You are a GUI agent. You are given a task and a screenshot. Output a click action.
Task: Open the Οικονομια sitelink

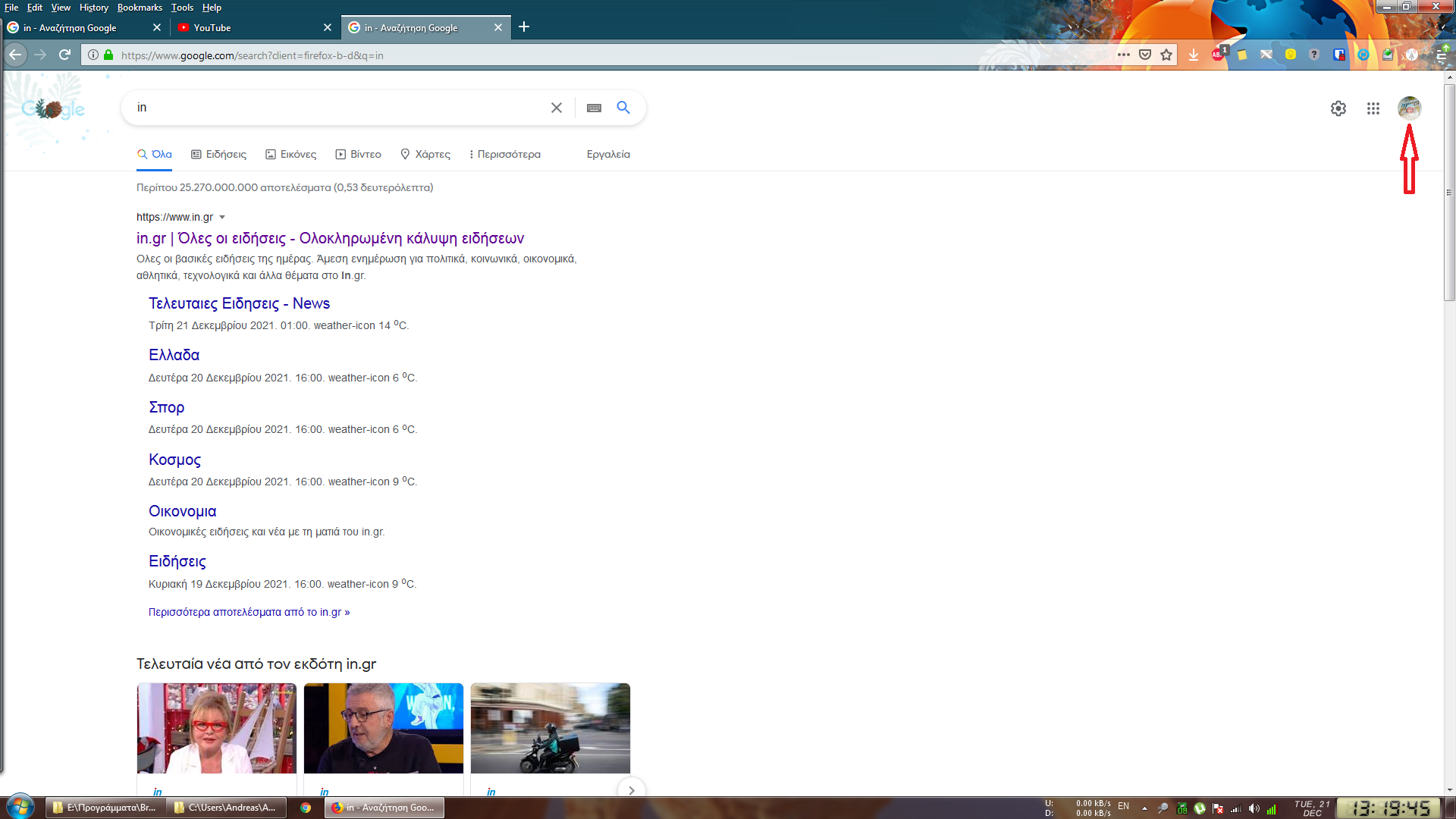pyautogui.click(x=182, y=511)
